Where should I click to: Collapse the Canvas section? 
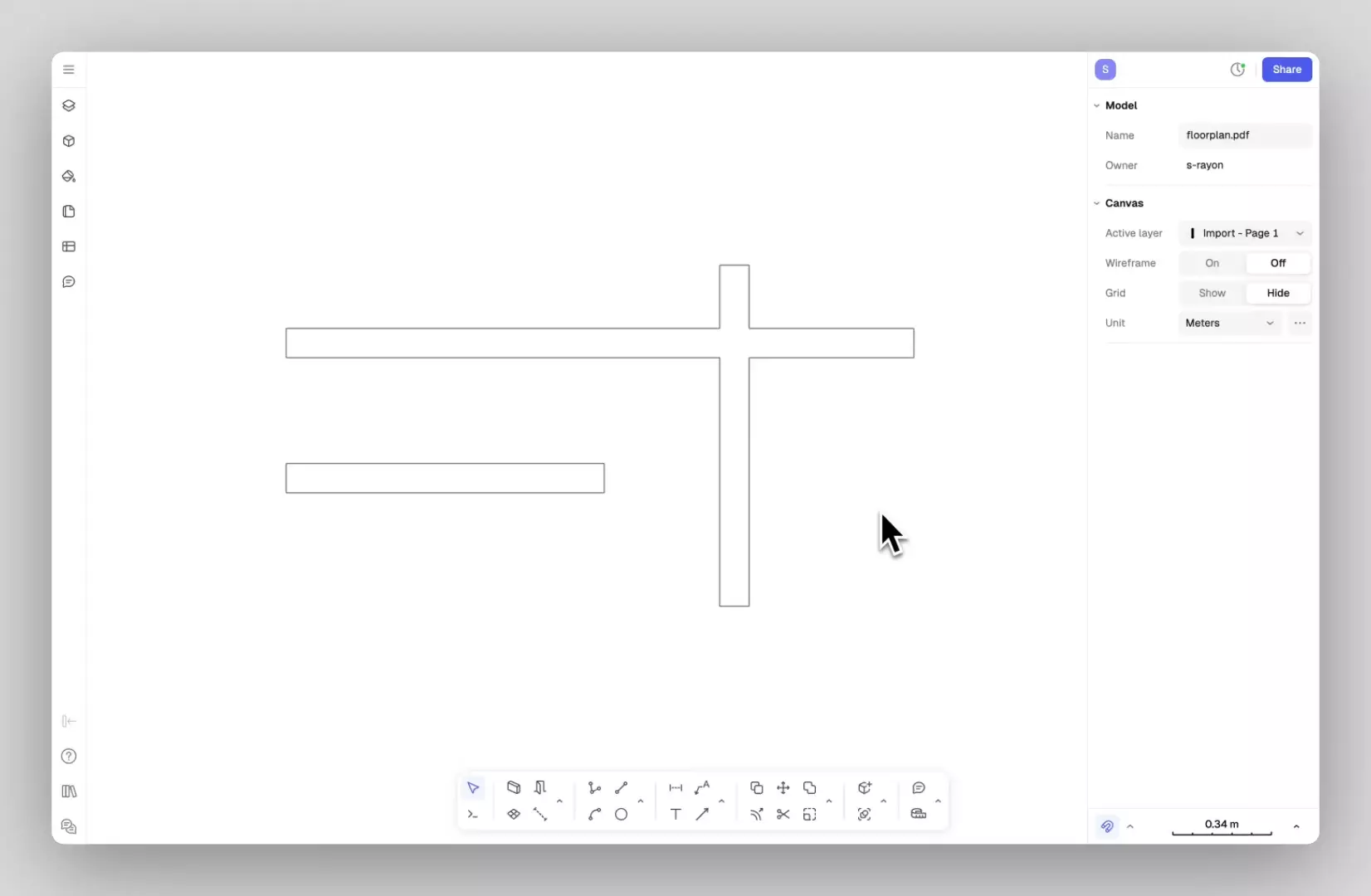pos(1097,203)
